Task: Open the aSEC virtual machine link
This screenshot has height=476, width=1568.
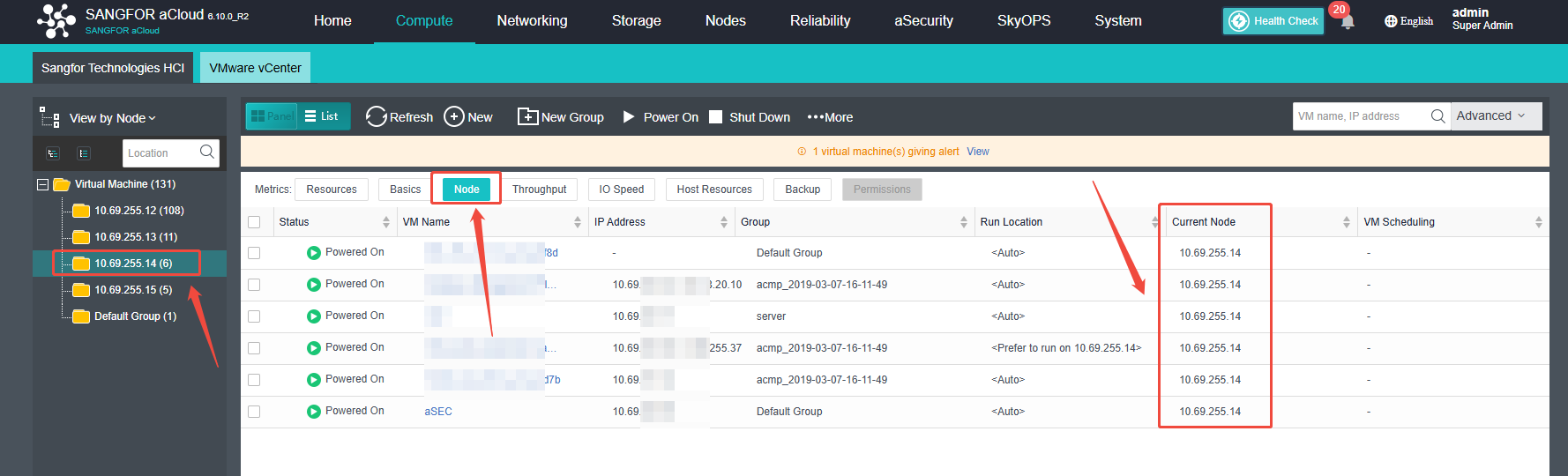Action: coord(438,412)
